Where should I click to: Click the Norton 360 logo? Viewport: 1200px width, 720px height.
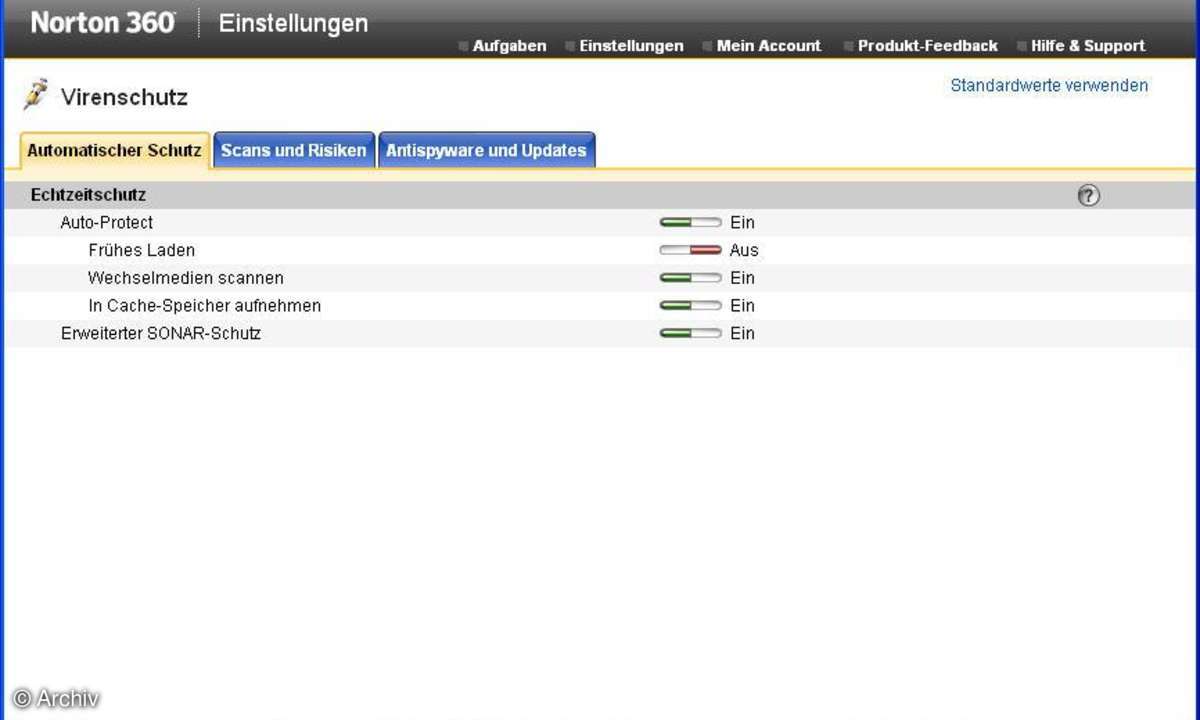pos(104,23)
